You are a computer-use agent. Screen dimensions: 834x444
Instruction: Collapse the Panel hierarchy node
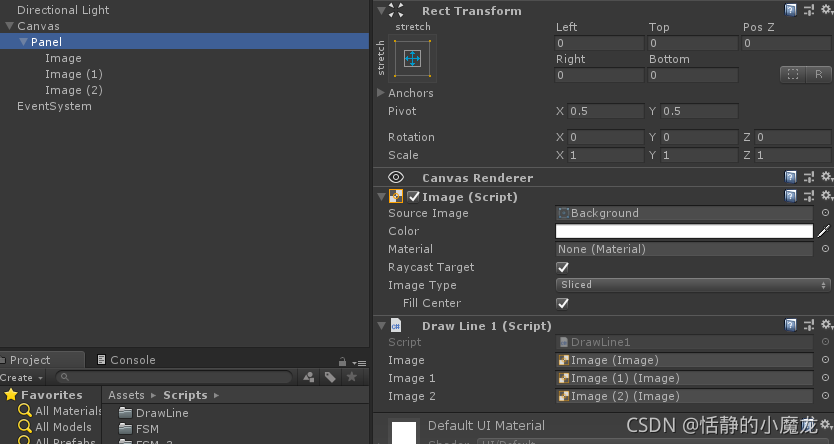23,41
